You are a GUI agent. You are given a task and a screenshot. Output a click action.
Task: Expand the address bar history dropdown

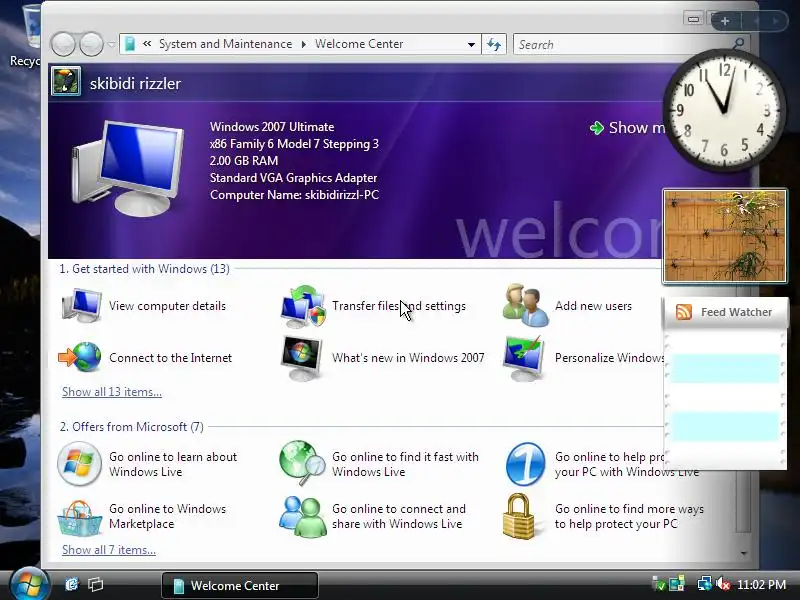coord(471,44)
